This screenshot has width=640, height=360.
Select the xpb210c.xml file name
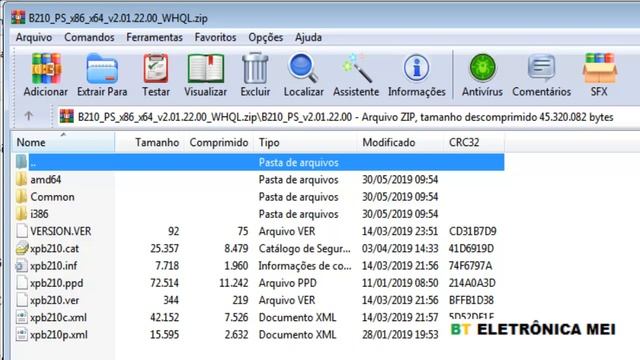[58, 318]
